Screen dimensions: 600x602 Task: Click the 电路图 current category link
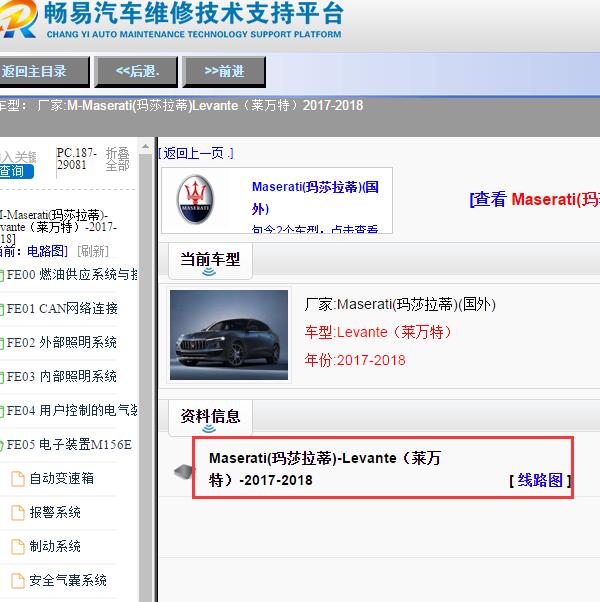coord(47,251)
